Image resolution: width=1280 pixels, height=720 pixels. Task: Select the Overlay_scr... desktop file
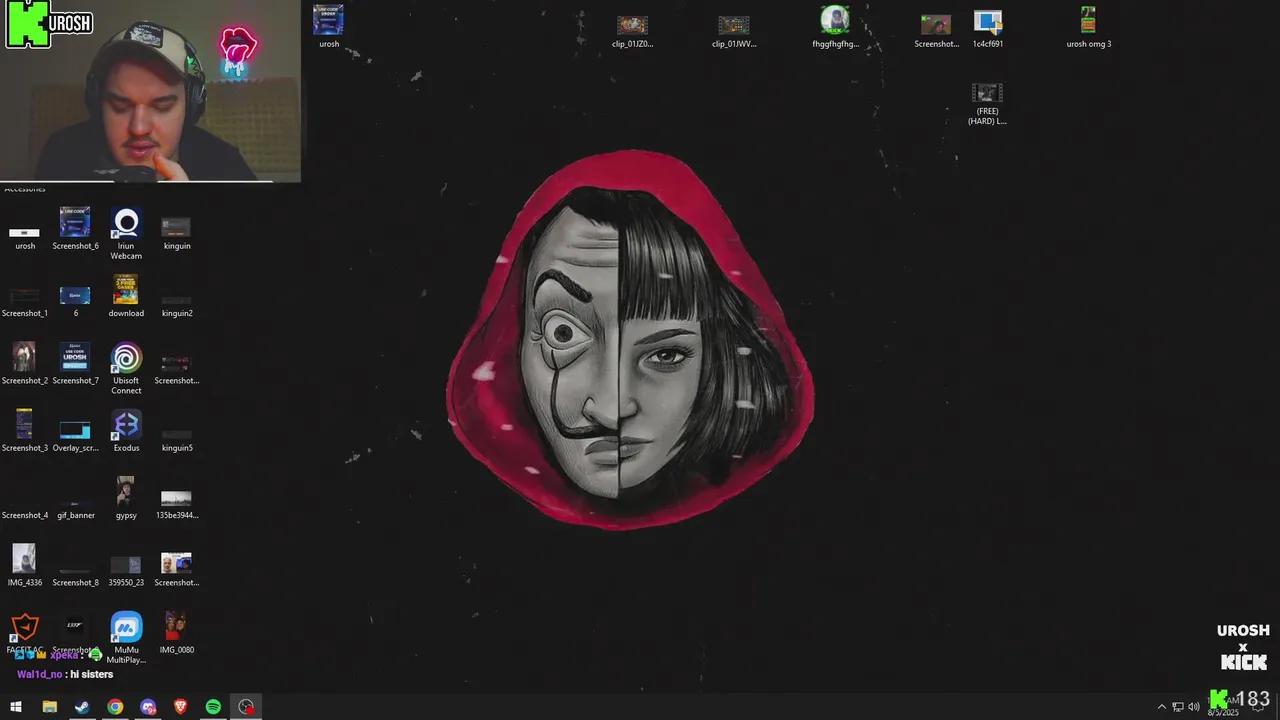75,435
